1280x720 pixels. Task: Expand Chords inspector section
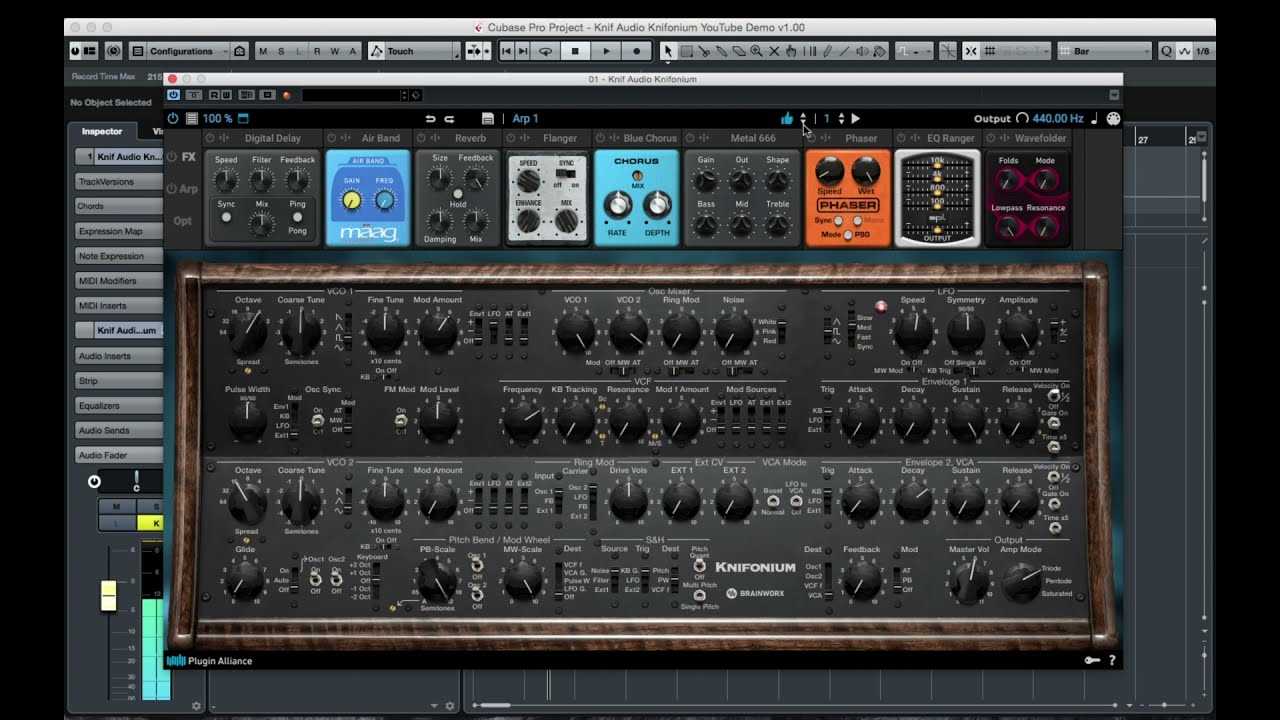click(119, 207)
